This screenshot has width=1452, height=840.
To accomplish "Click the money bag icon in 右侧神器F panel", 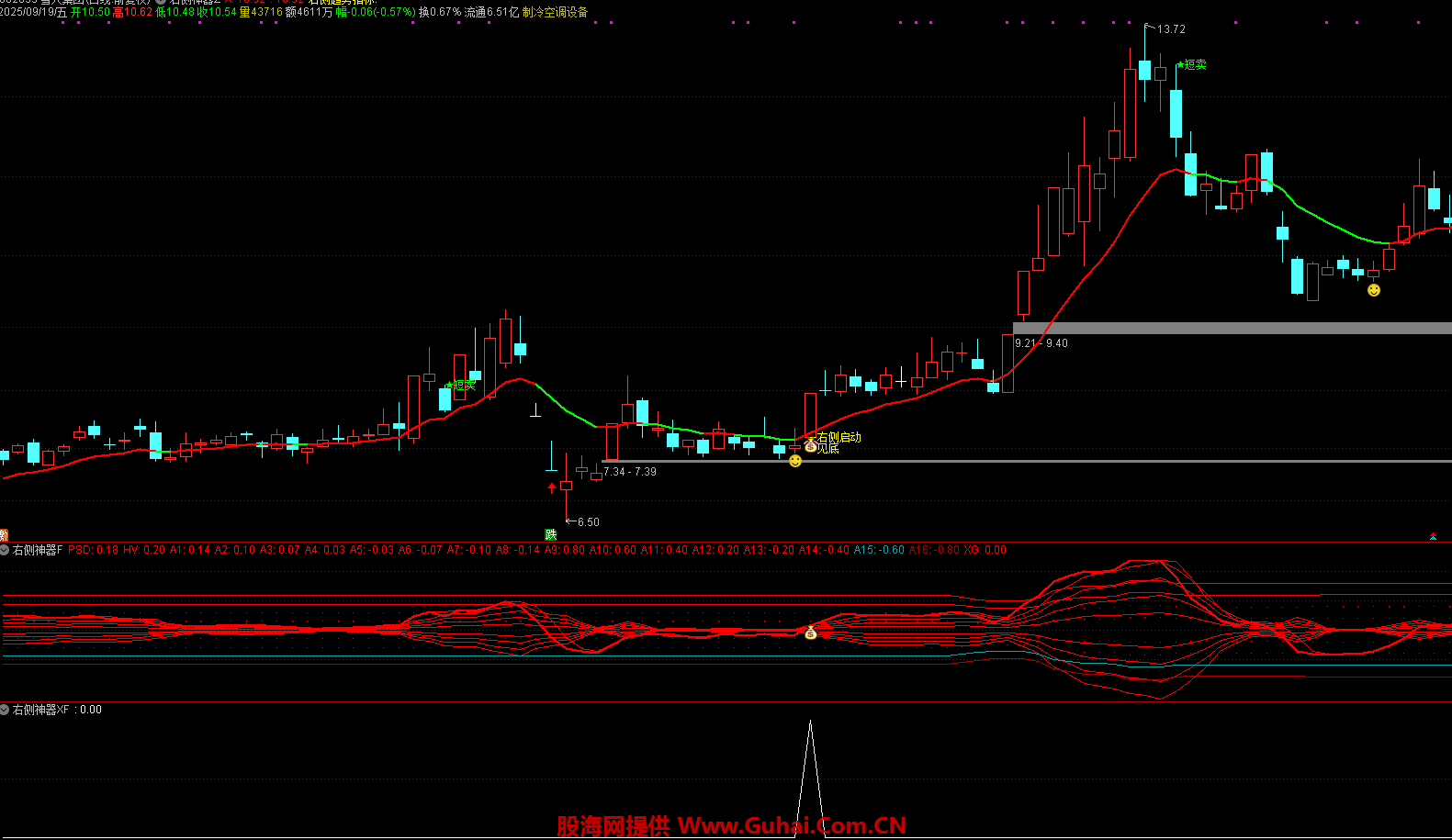I will point(810,633).
